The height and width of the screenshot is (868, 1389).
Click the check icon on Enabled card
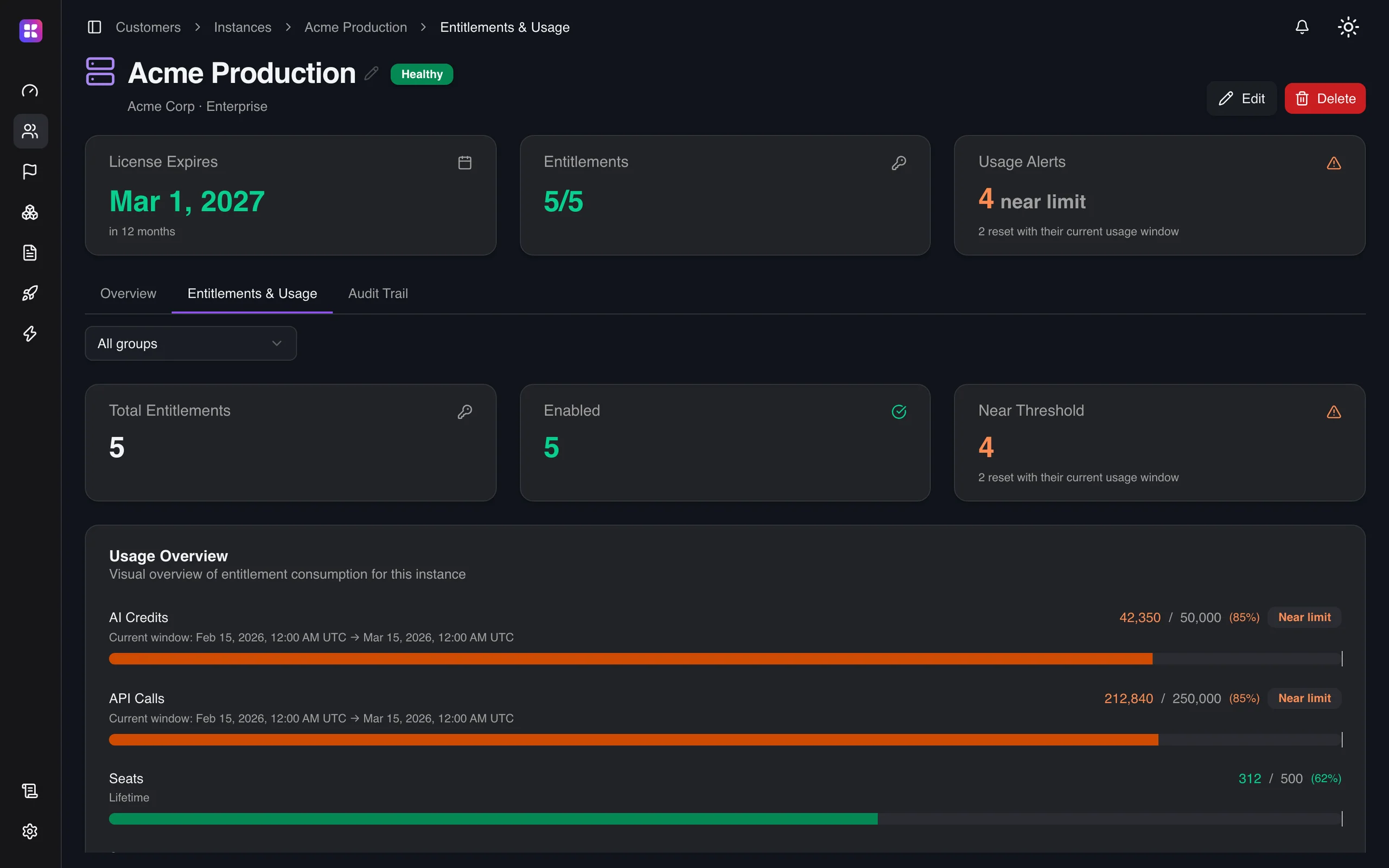click(x=899, y=412)
